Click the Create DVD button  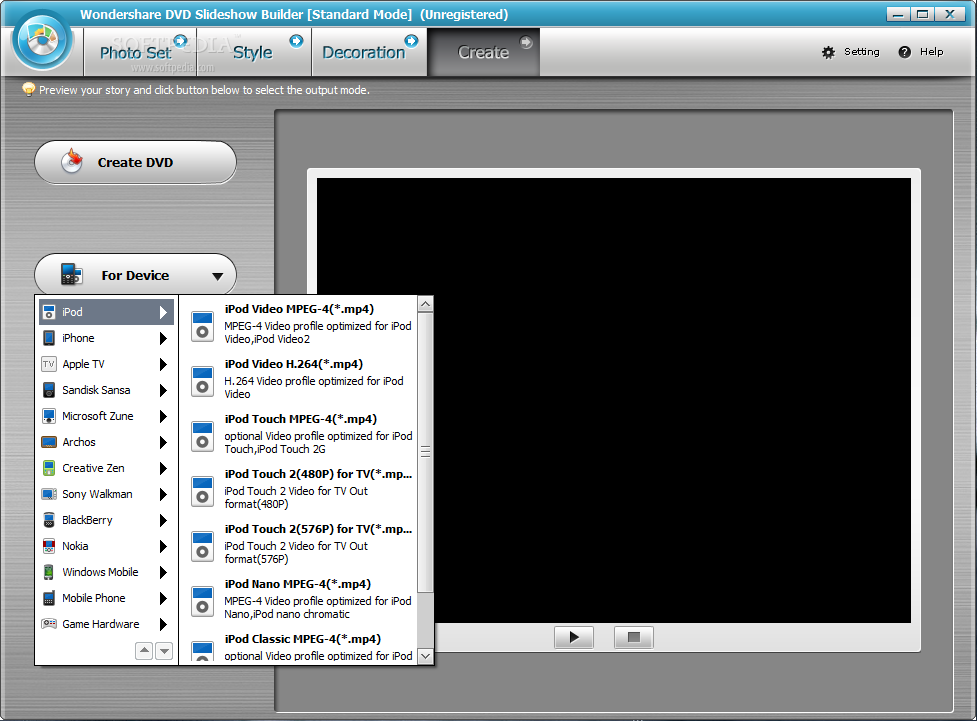coord(135,162)
